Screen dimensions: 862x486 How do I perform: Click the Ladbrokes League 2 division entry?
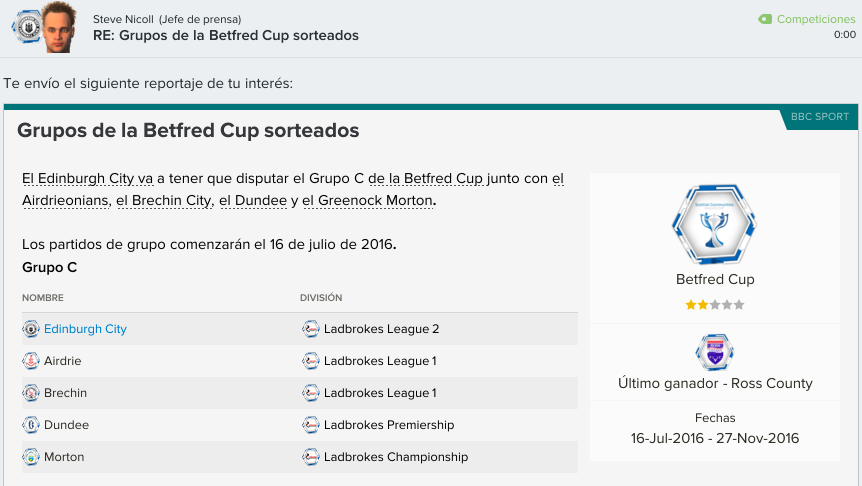[x=382, y=329]
